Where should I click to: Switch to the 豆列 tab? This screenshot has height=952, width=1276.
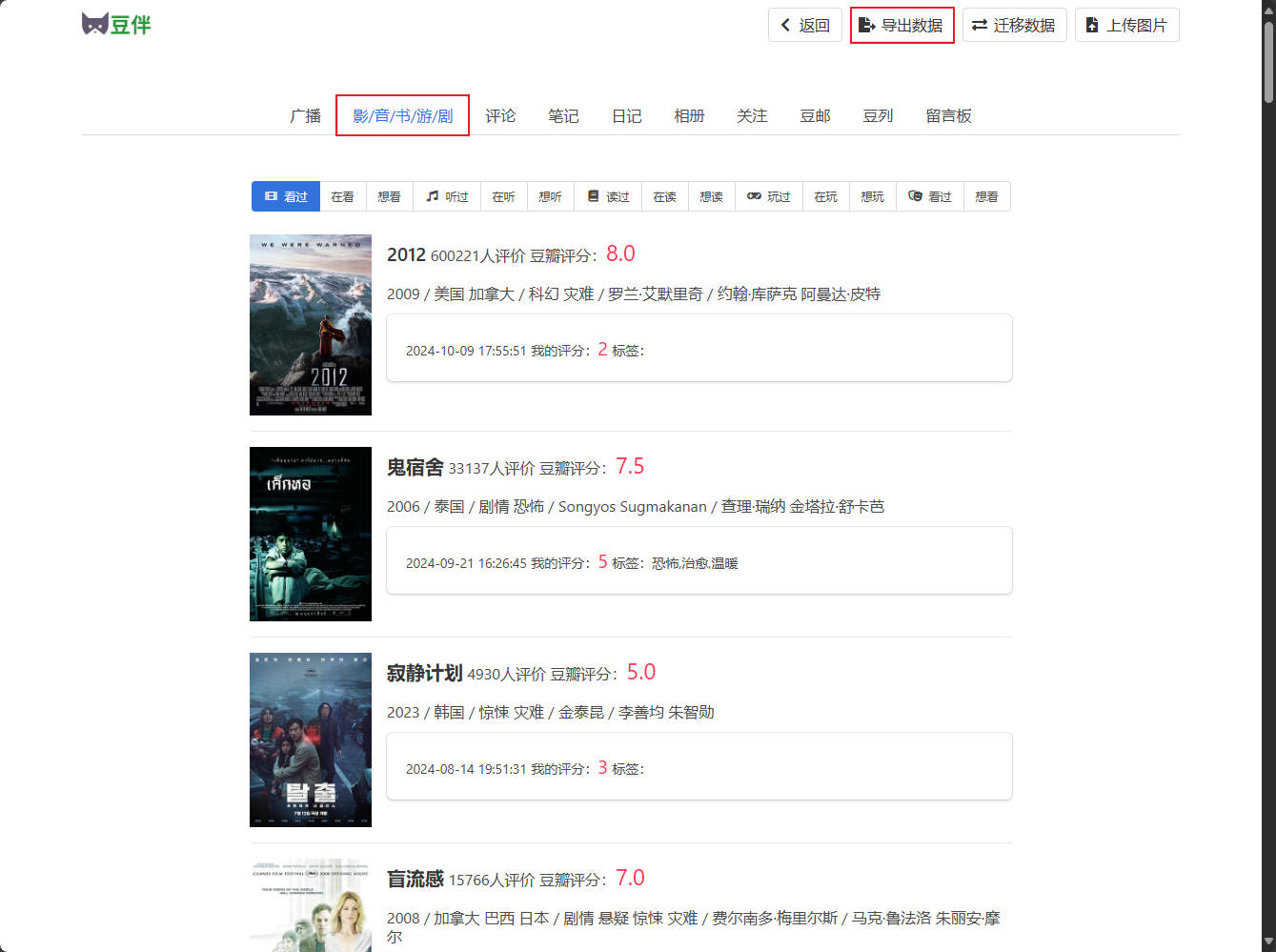(878, 116)
